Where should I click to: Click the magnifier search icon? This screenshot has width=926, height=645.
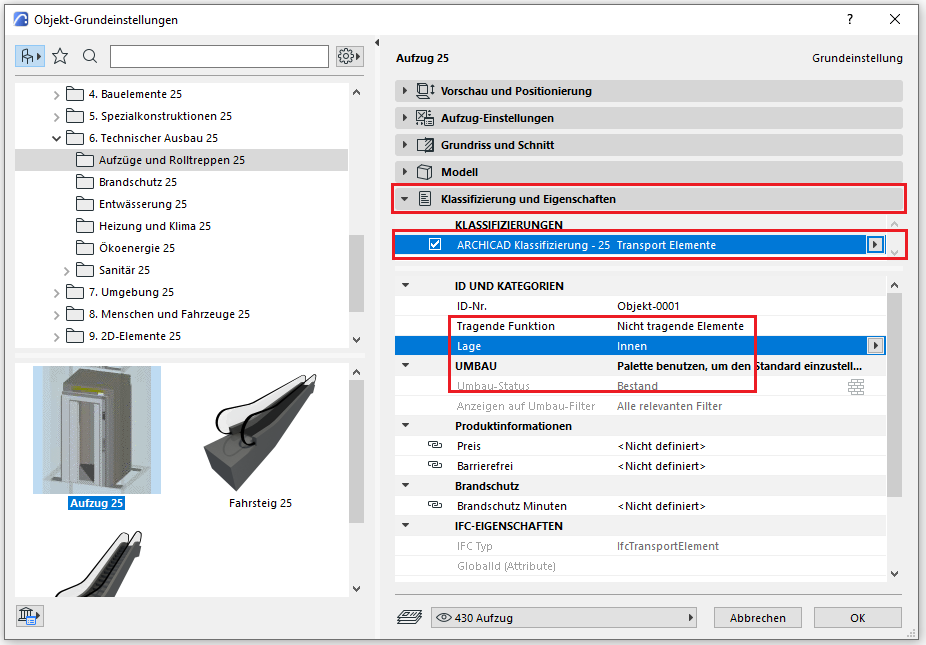click(x=90, y=56)
